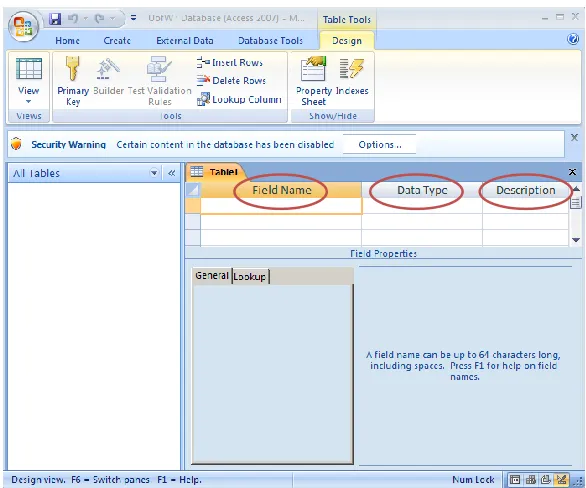Click the Field Name column header

tap(281, 190)
